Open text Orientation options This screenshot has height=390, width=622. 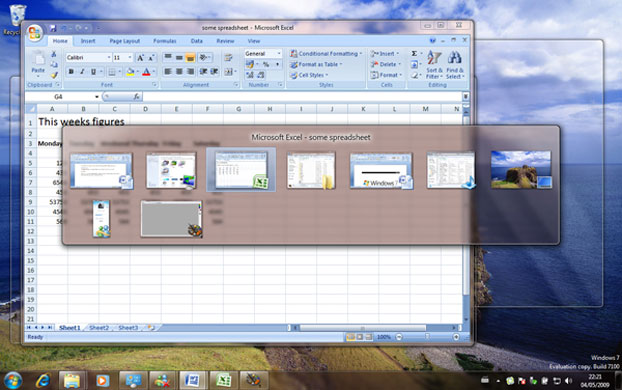click(x=204, y=58)
